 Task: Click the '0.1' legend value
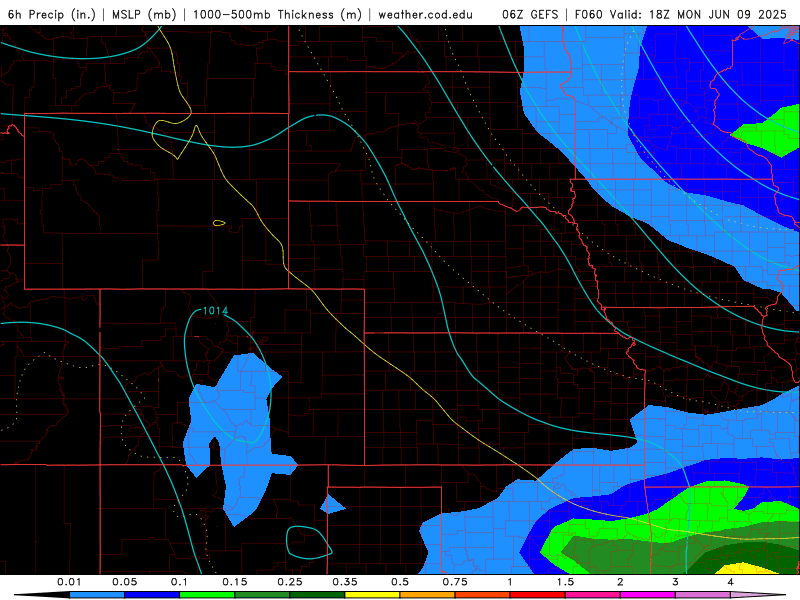click(x=179, y=582)
